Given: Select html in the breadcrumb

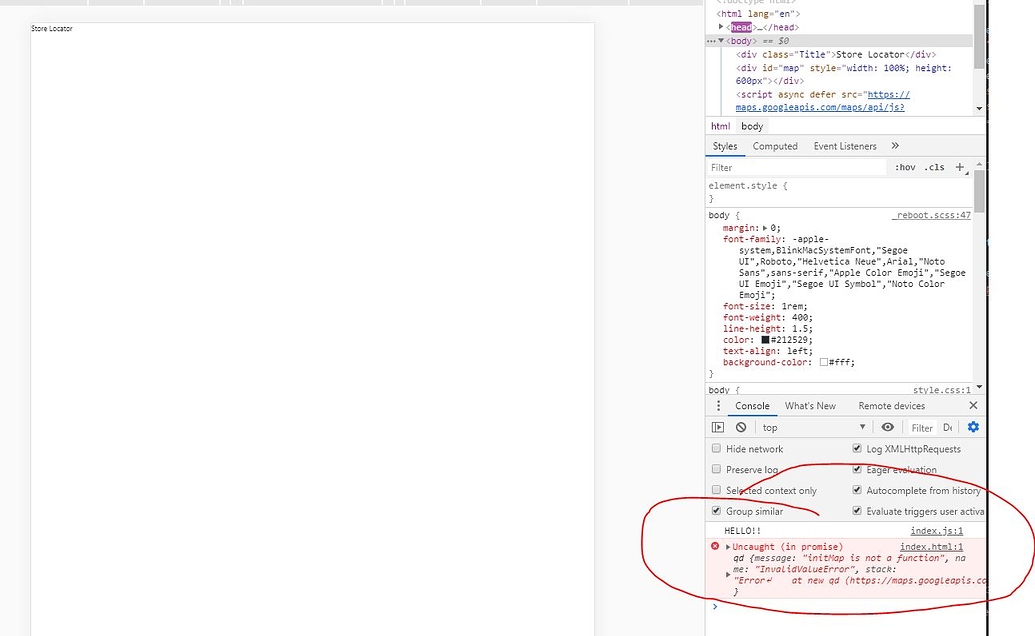Looking at the screenshot, I should 720,126.
